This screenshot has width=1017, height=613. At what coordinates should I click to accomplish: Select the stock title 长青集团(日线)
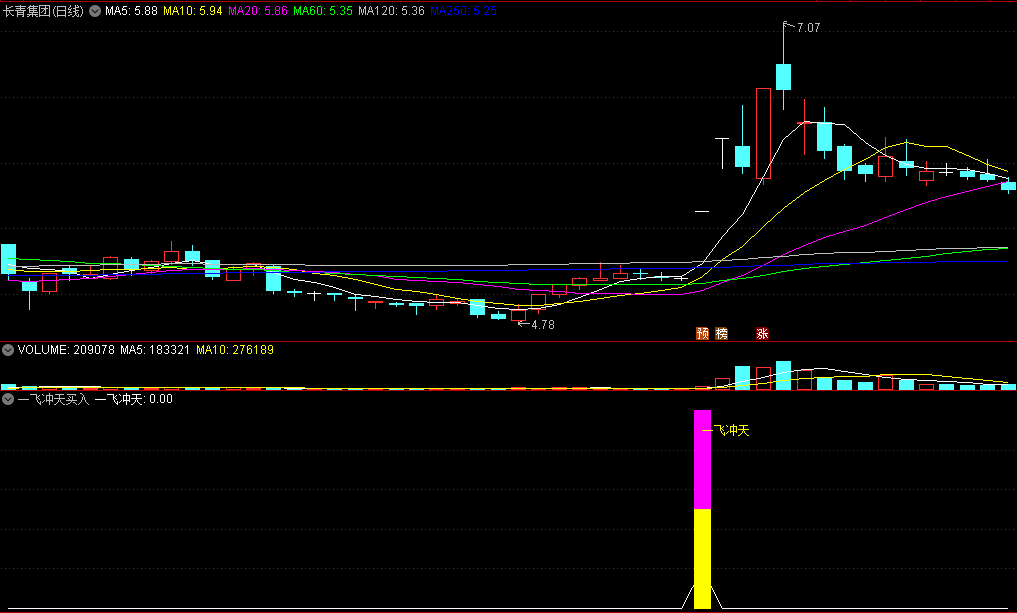[x=43, y=11]
